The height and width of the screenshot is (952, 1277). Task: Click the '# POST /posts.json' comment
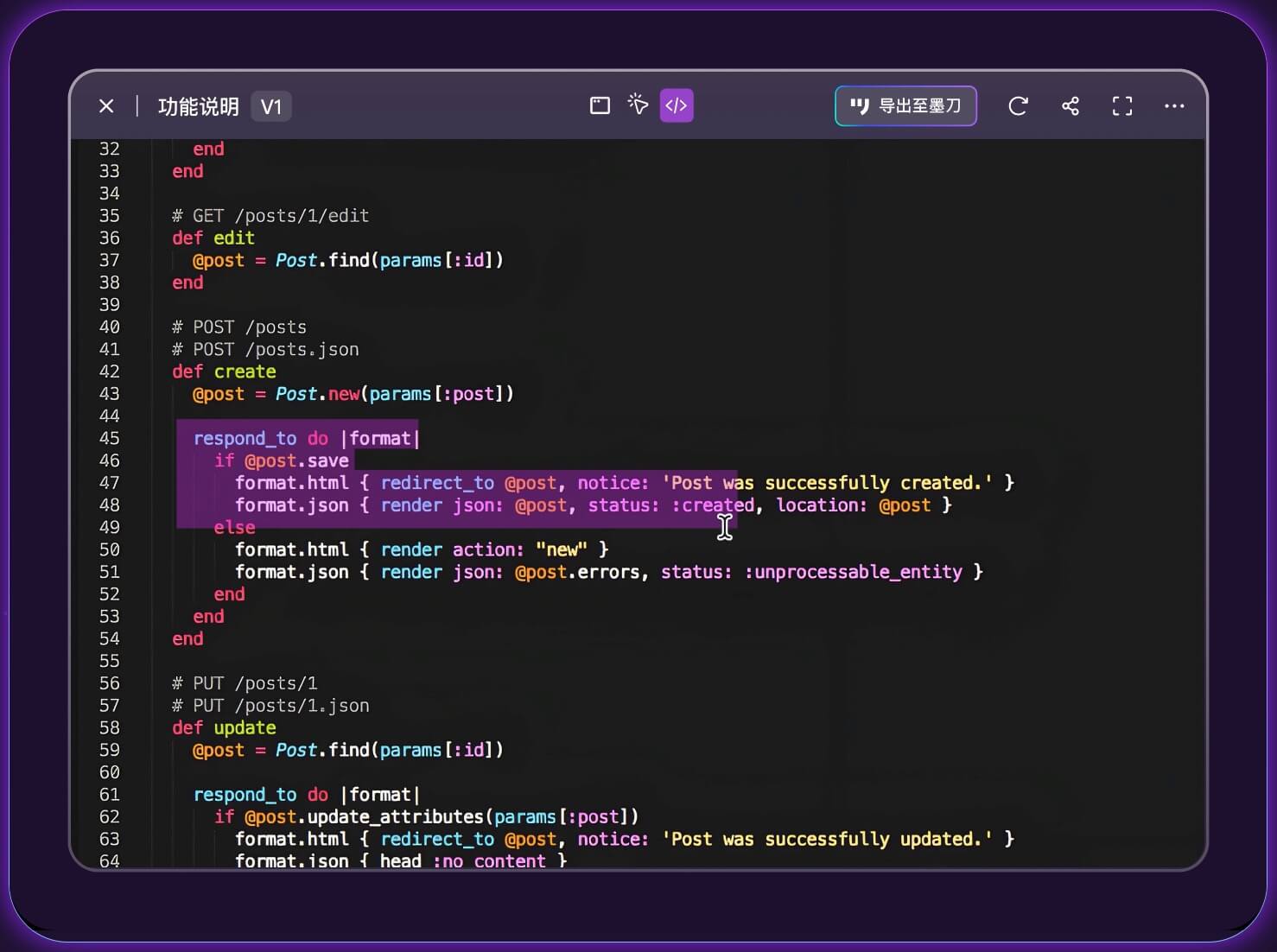tap(265, 349)
